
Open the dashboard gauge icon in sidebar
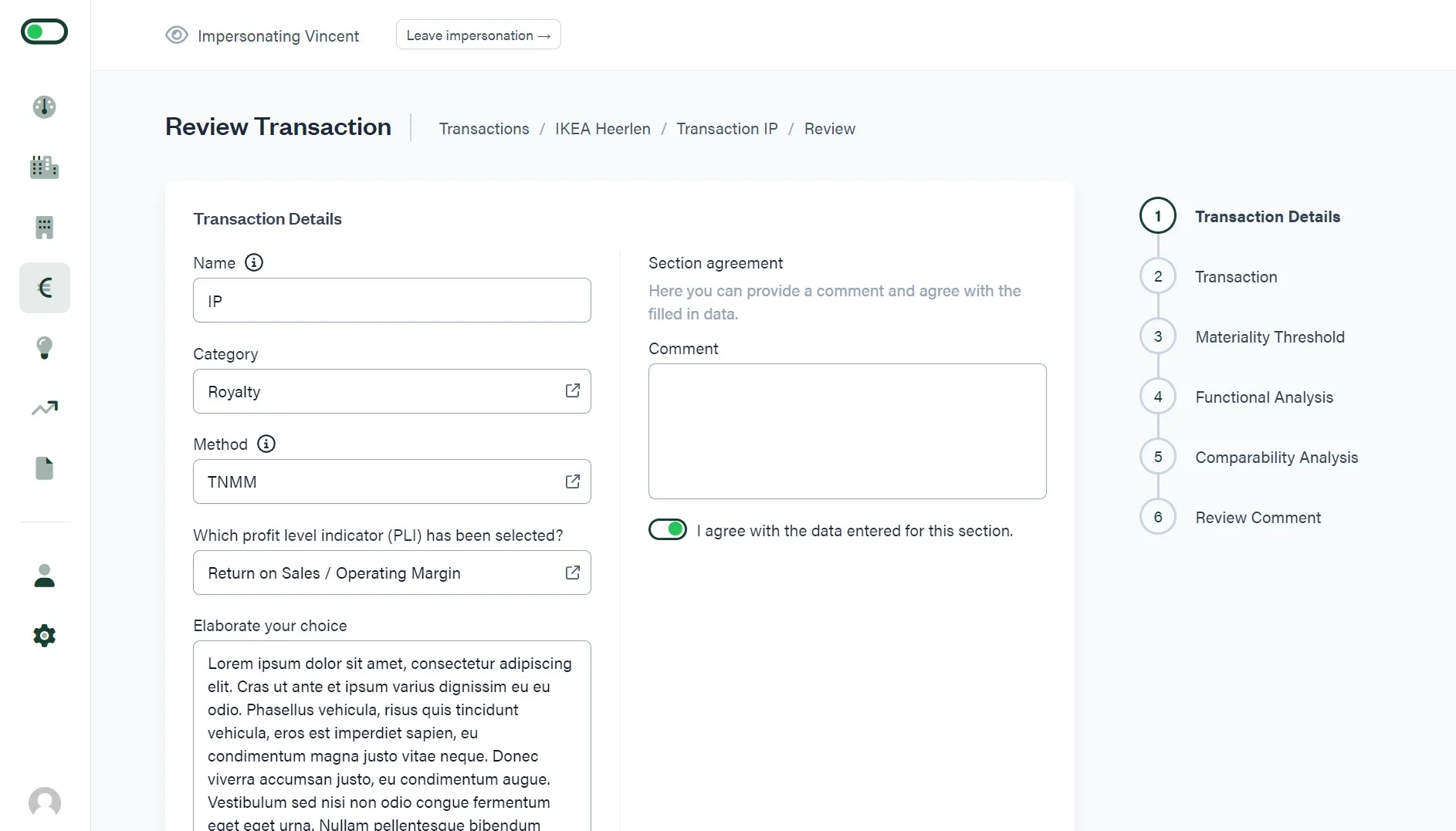pyautogui.click(x=45, y=106)
